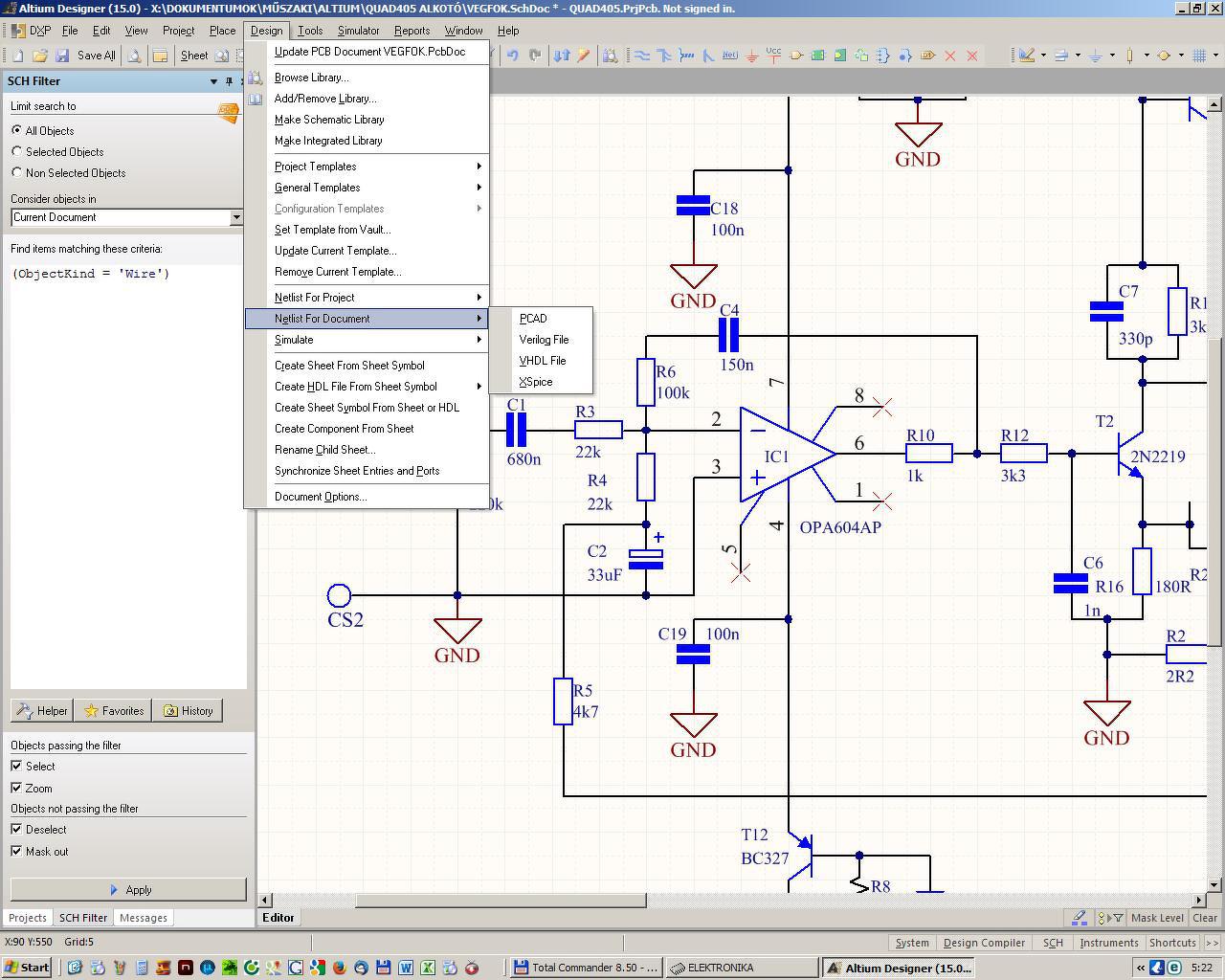Click the Open folder toolbar icon
The height and width of the screenshot is (980, 1225).
click(39, 56)
